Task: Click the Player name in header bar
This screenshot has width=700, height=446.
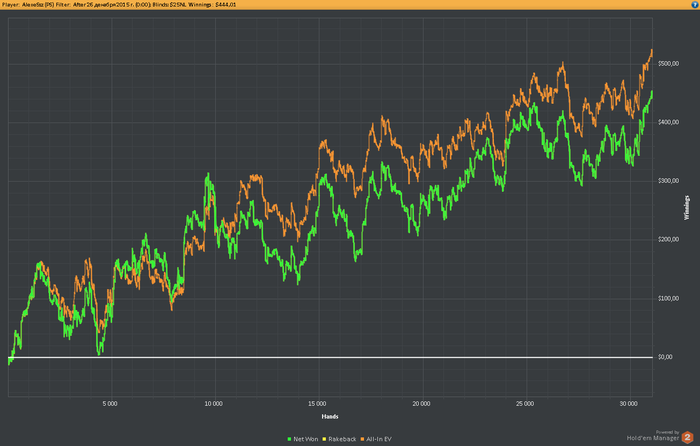Action: 28,4
